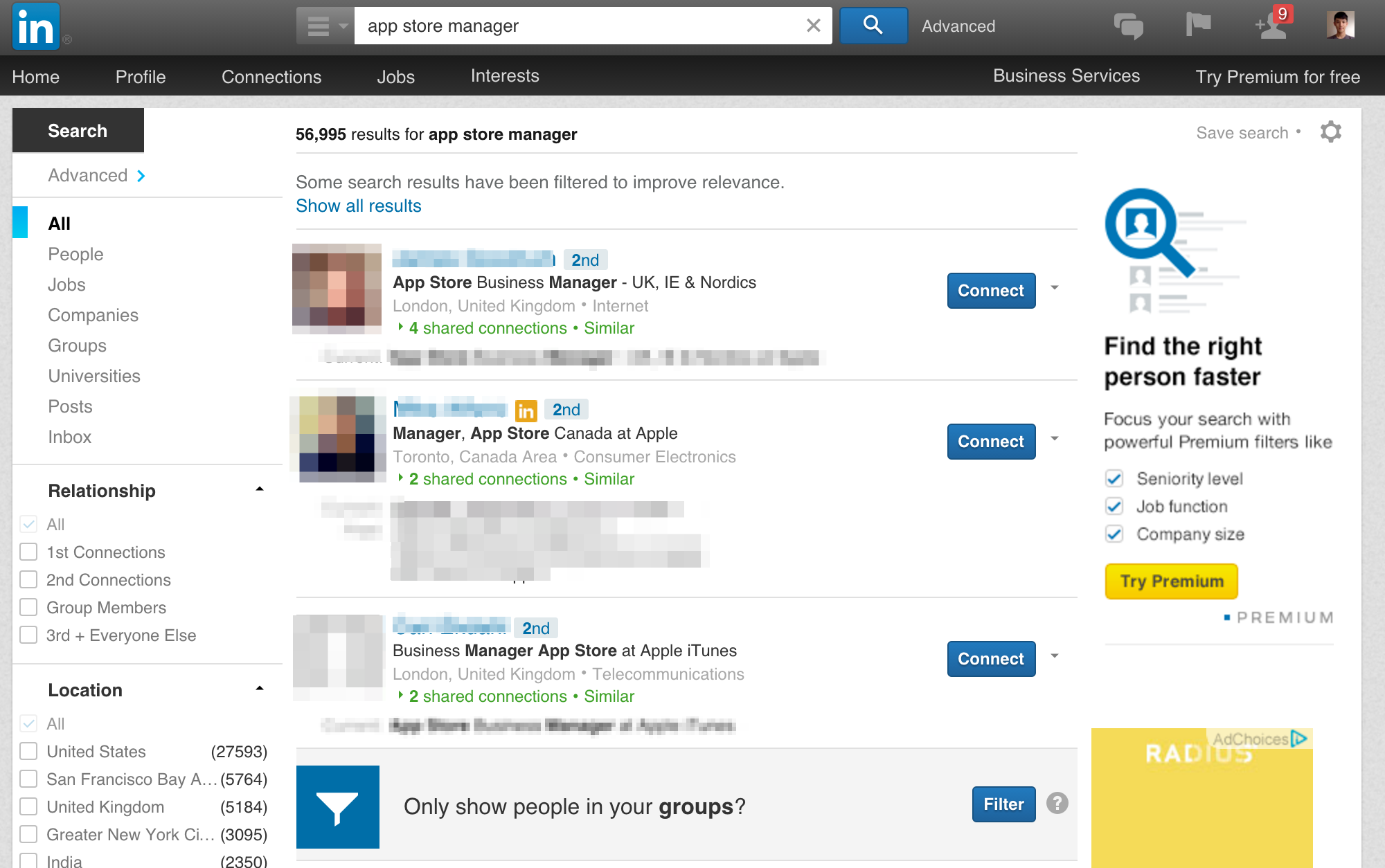Open the Advanced link next to the search button
Viewport: 1385px width, 868px height.
click(x=958, y=26)
